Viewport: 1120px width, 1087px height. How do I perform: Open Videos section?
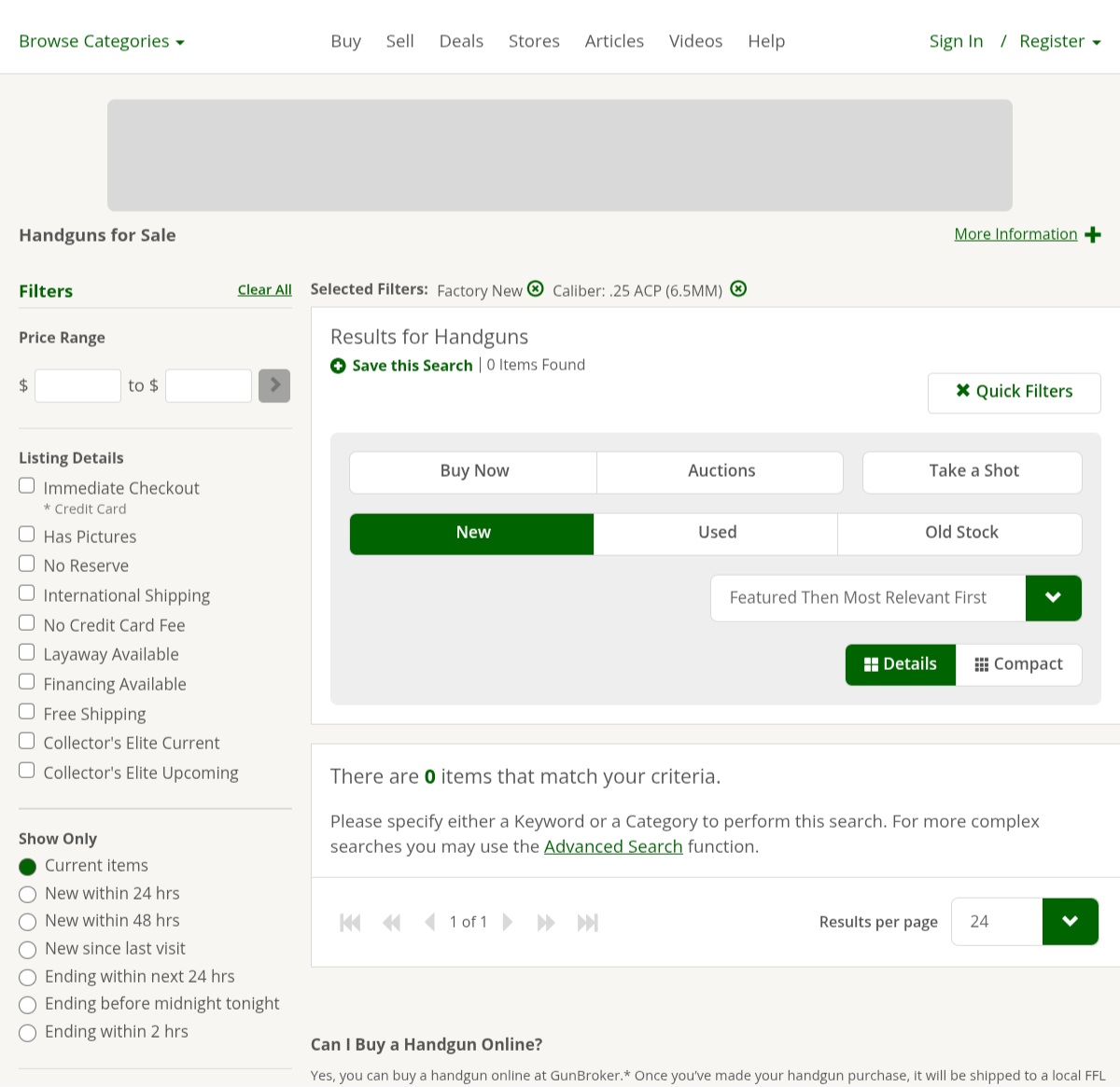click(696, 41)
